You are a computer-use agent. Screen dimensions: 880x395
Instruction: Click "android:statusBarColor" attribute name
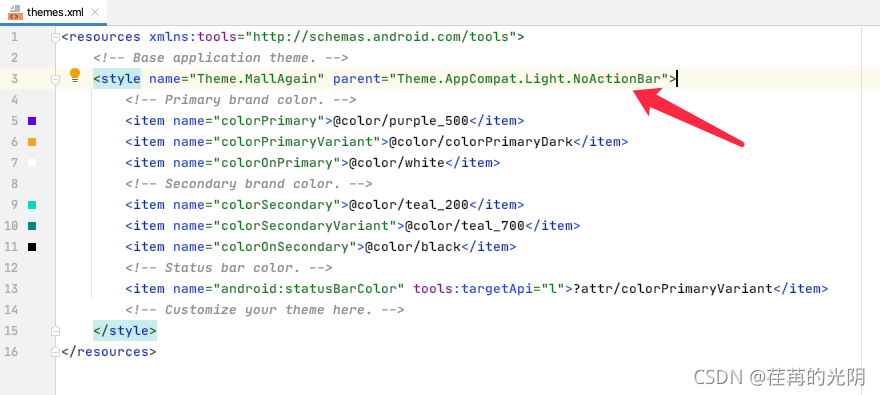point(309,289)
